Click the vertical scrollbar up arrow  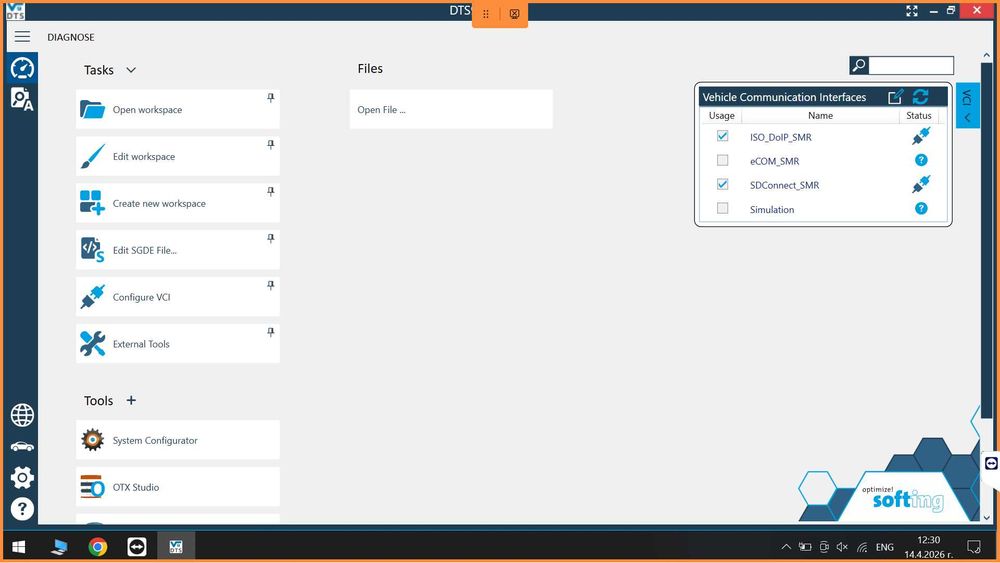[x=987, y=55]
